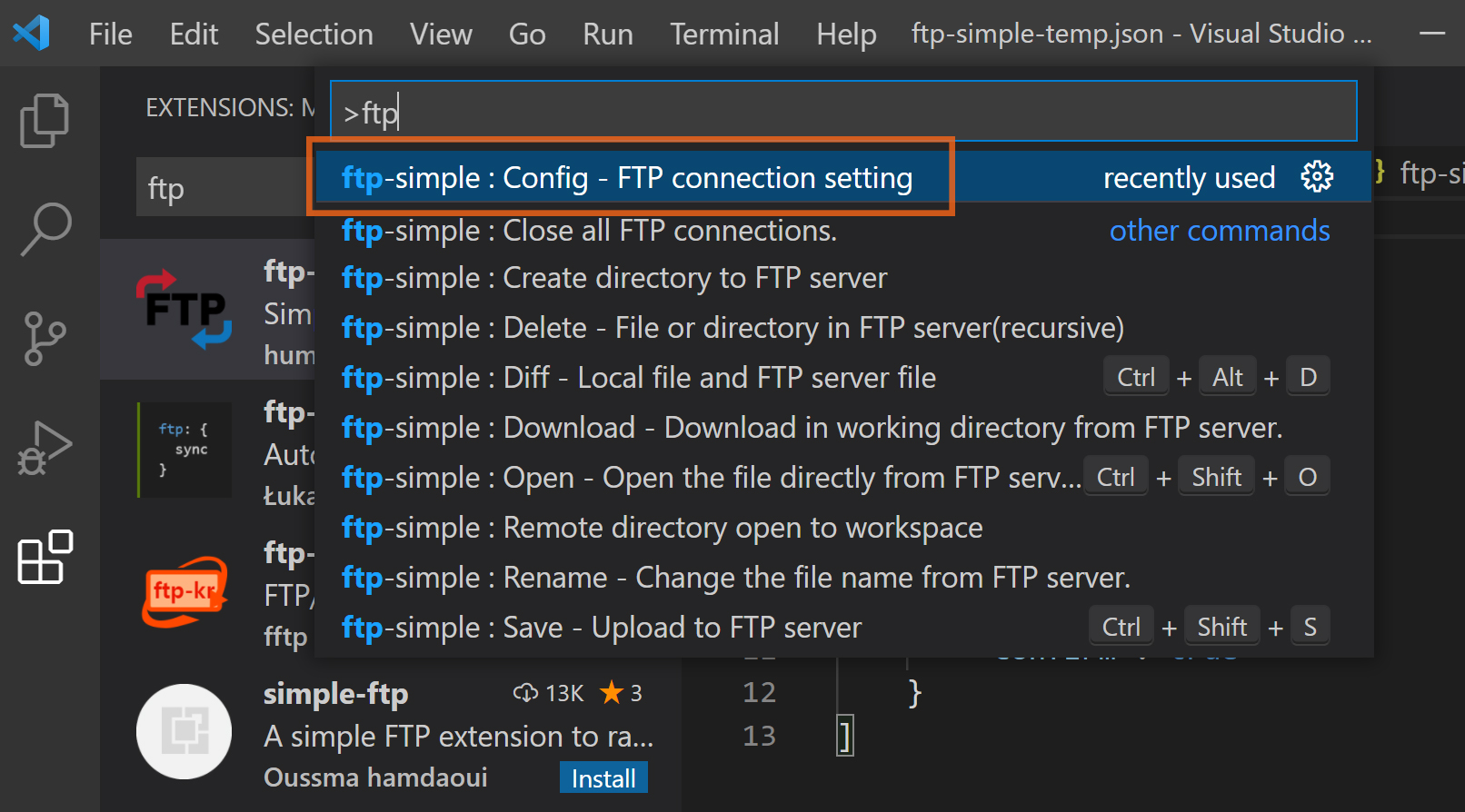Open the Selection menu
Viewport: 1465px width, 812px height.
point(314,34)
